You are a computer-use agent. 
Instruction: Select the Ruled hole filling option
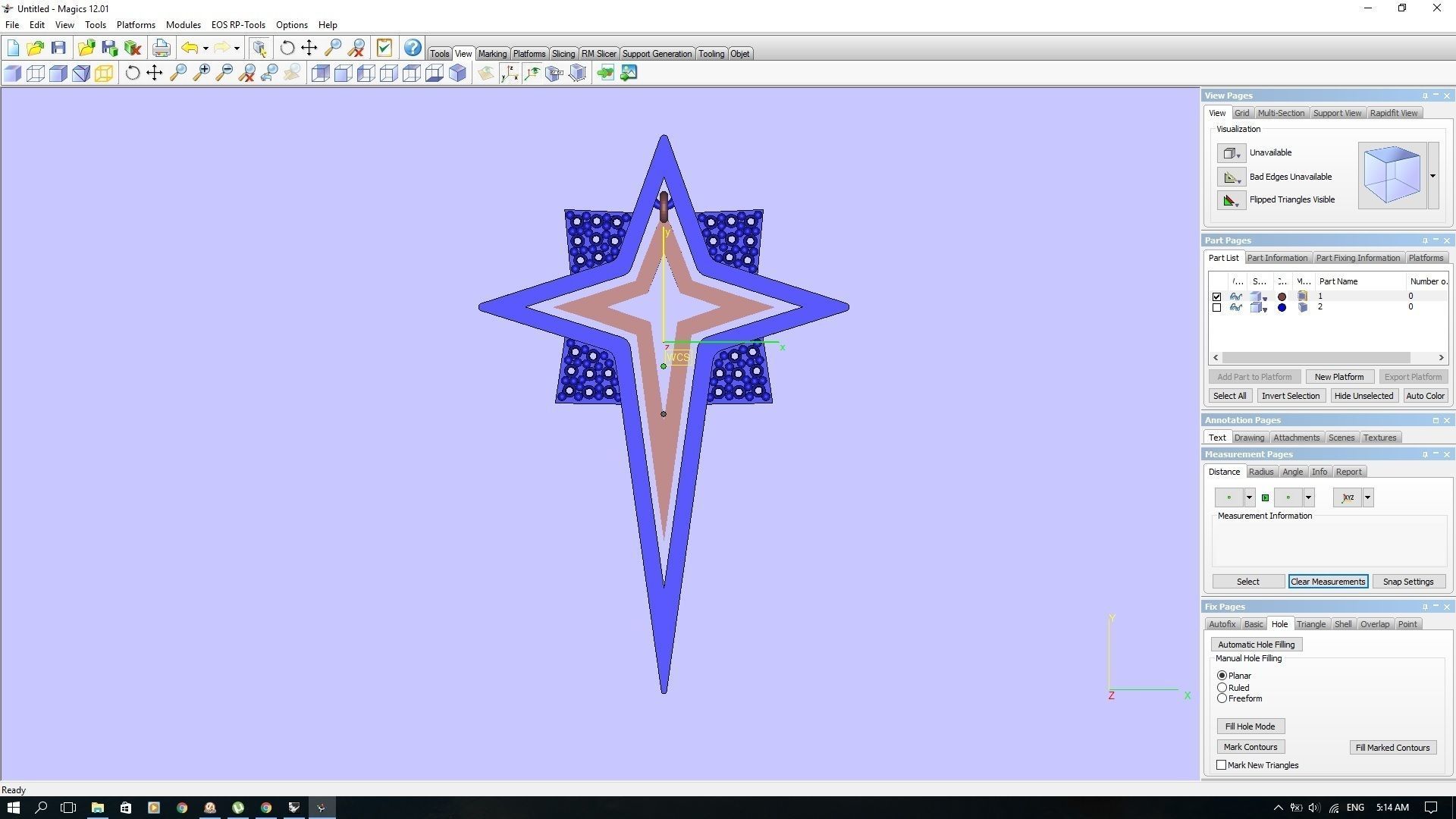1222,688
